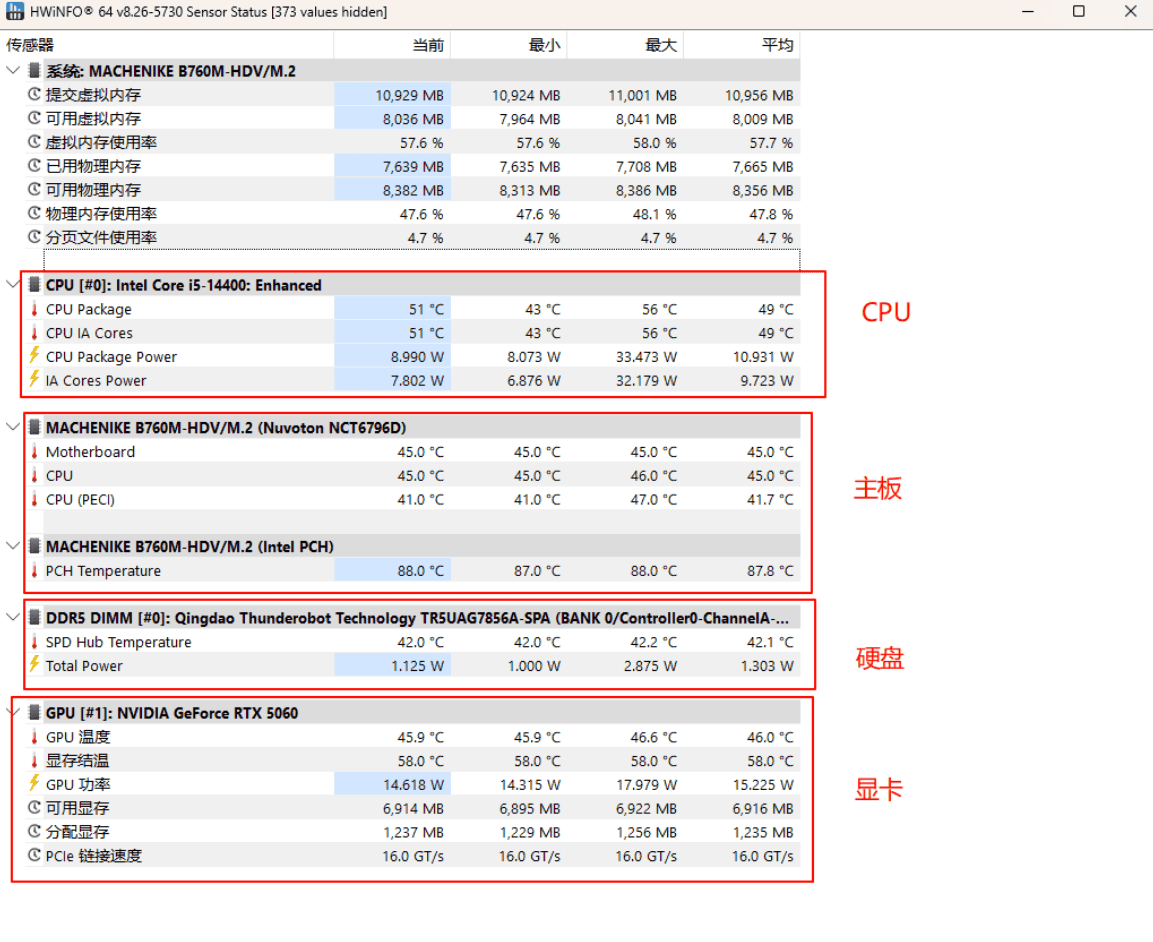Click the 显存结温 row label
This screenshot has height=942, width=1153.
point(77,760)
